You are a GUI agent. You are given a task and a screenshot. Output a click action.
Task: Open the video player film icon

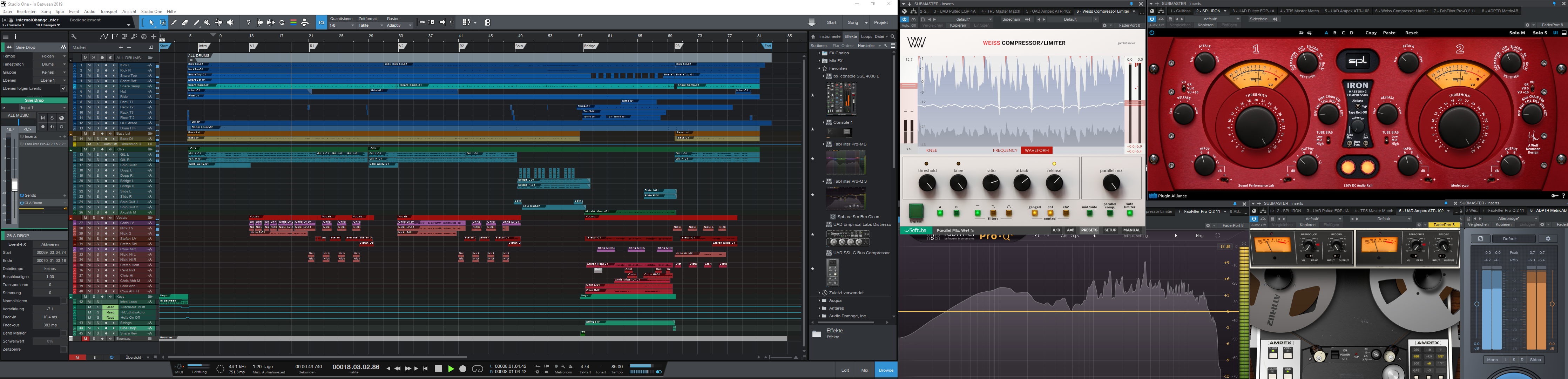tap(488, 22)
